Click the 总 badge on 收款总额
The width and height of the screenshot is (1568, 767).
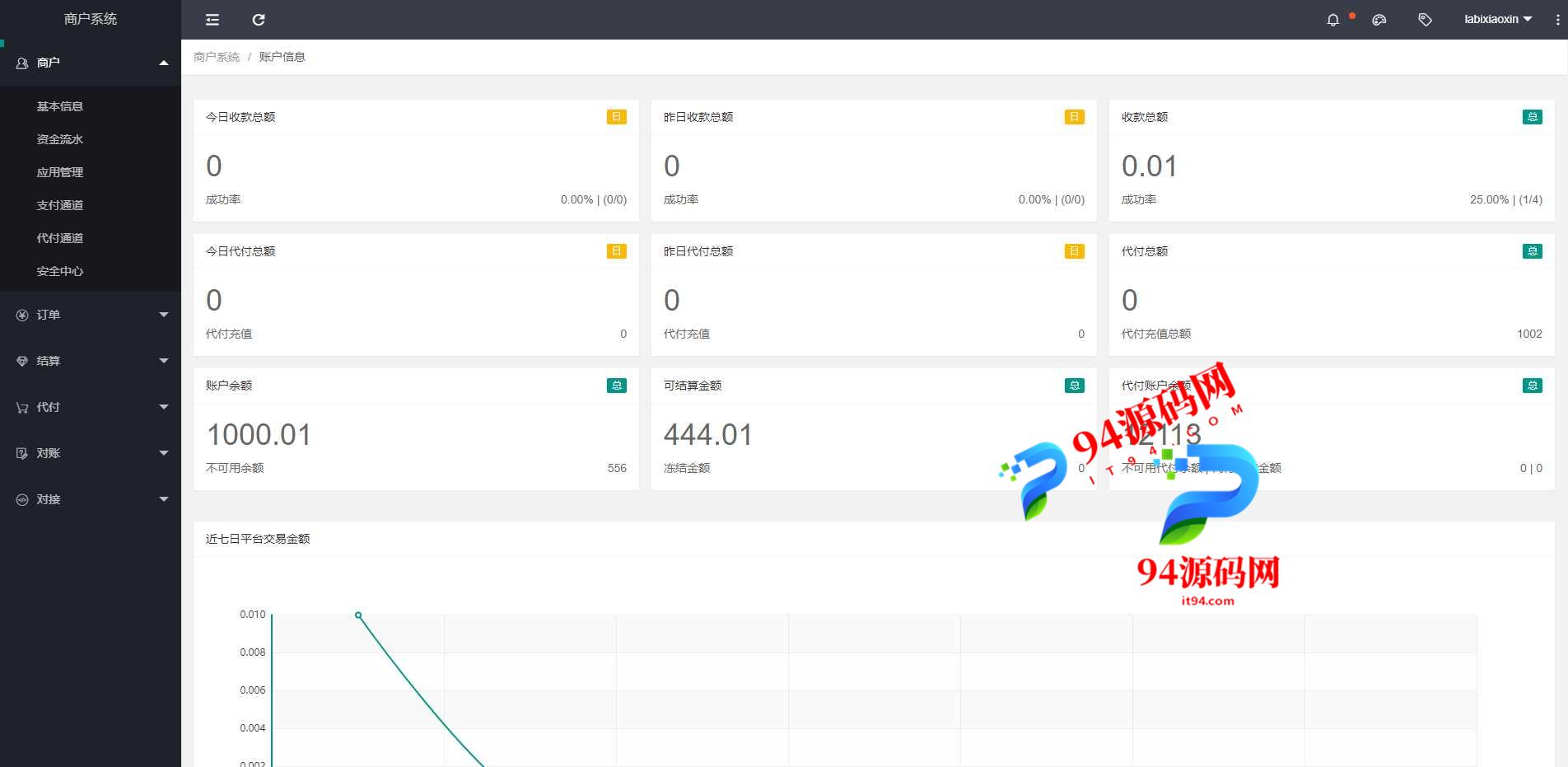pos(1533,117)
